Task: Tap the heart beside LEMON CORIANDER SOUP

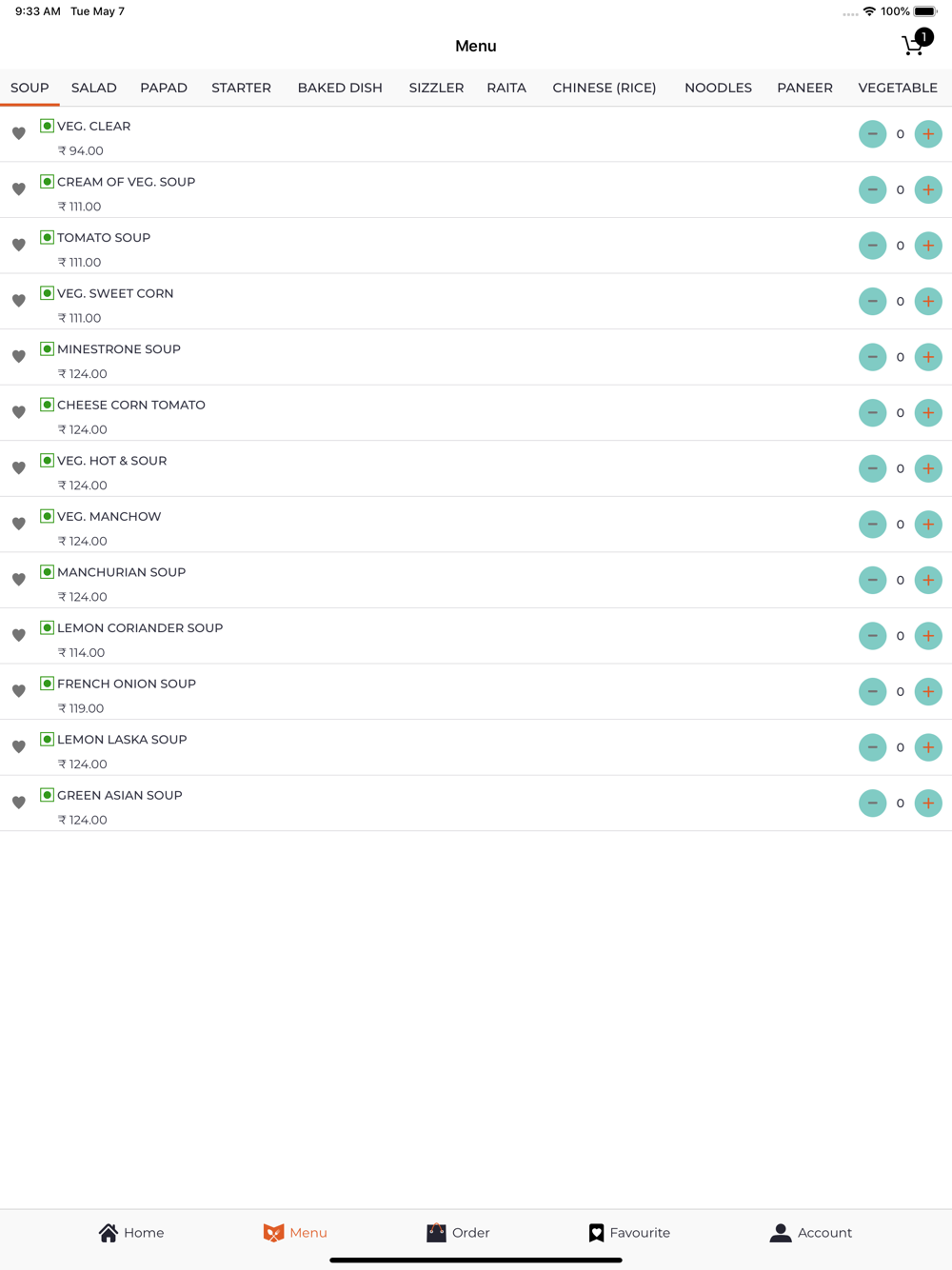Action: tap(19, 635)
